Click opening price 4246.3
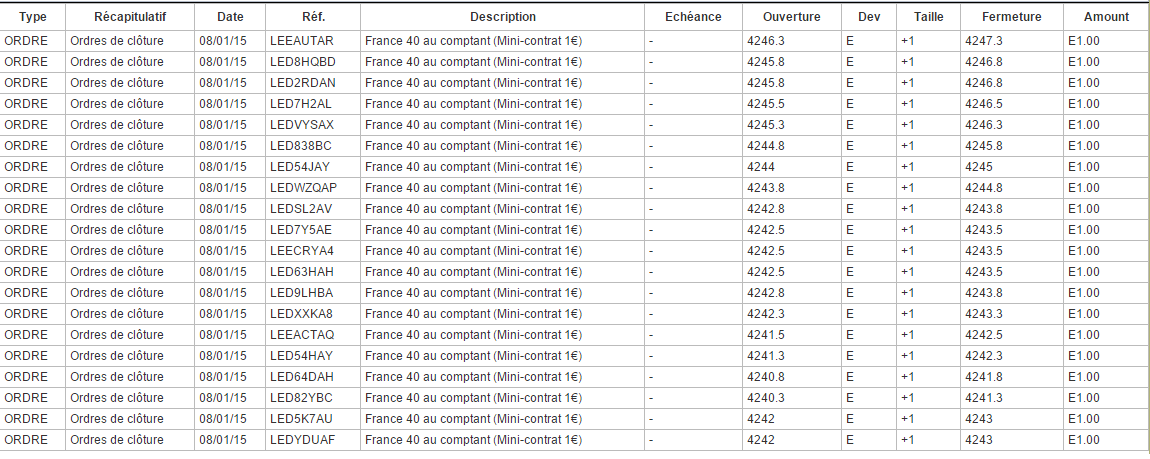Screen dimensions: 1150x459 pos(766,41)
